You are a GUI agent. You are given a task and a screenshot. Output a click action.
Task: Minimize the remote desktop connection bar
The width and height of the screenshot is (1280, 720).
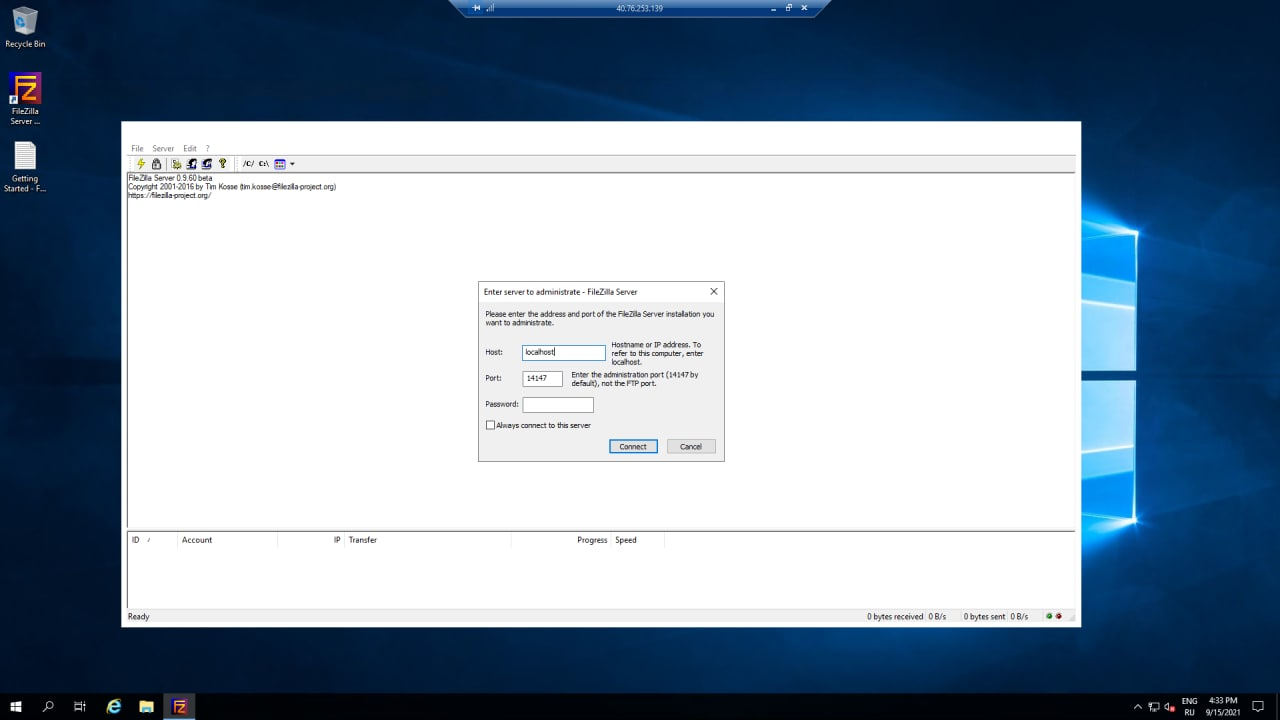pos(773,8)
